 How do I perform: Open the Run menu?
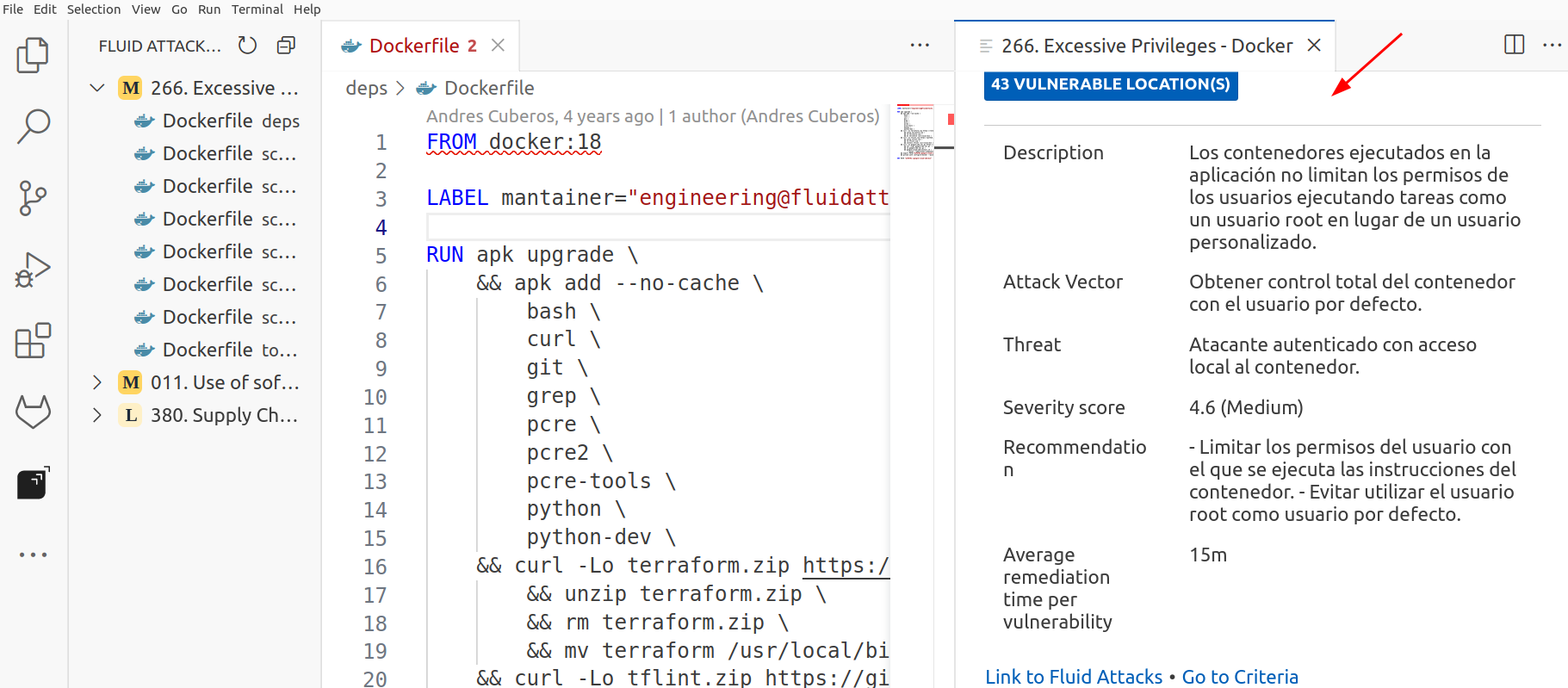[x=209, y=9]
